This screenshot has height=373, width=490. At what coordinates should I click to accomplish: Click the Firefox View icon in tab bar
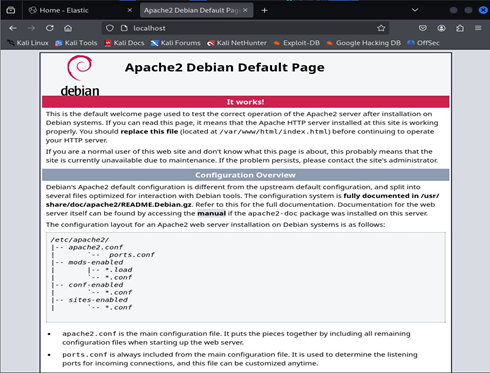click(11, 10)
